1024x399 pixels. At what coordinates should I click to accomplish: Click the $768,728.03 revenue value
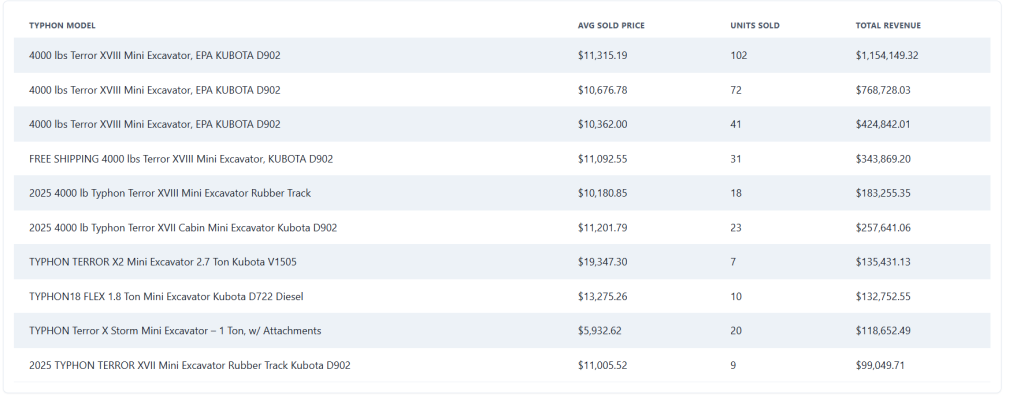coord(882,90)
